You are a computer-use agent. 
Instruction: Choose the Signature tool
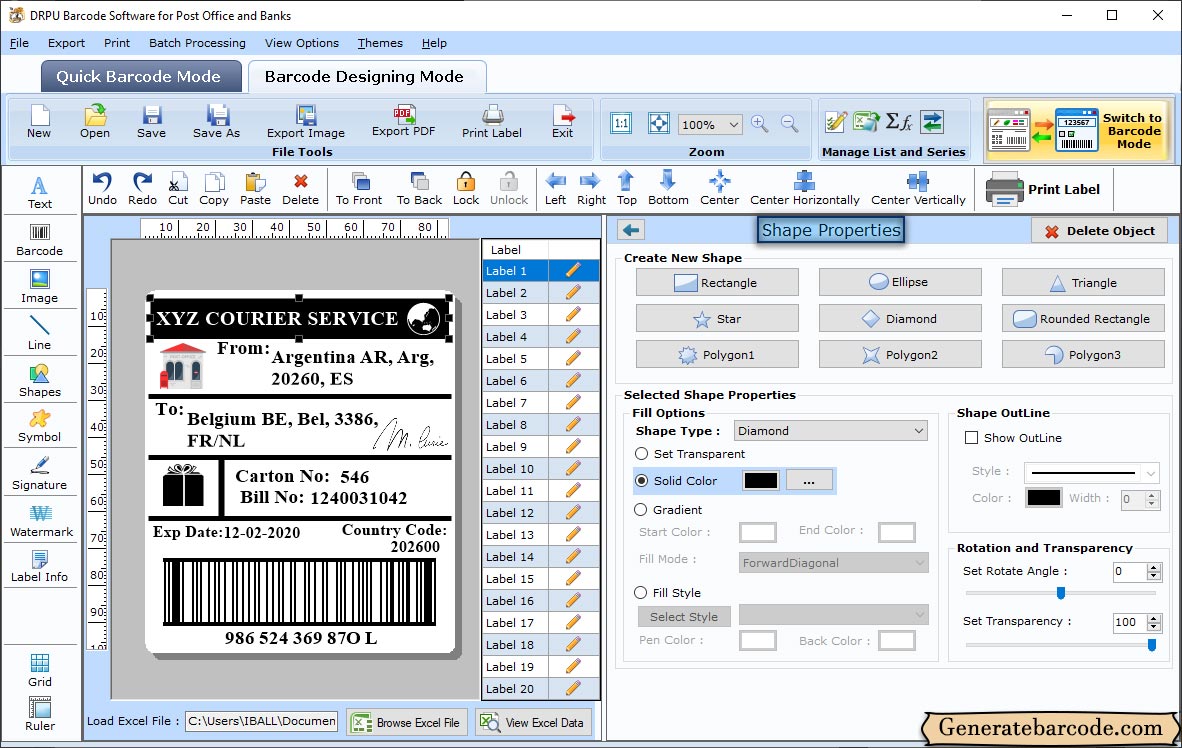(x=39, y=474)
